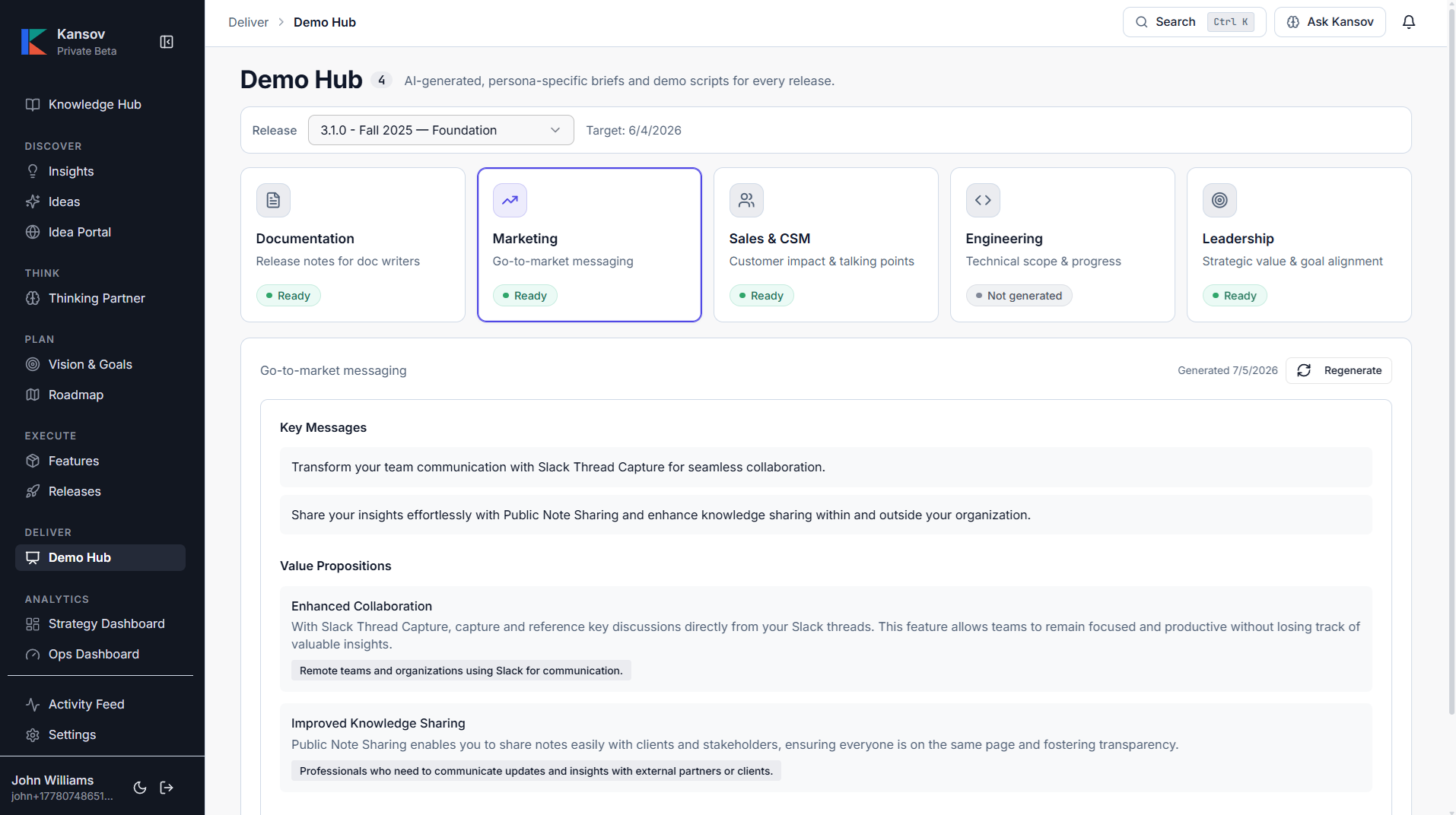Open Strategy Dashboard from sidebar
1456x815 pixels.
point(100,624)
